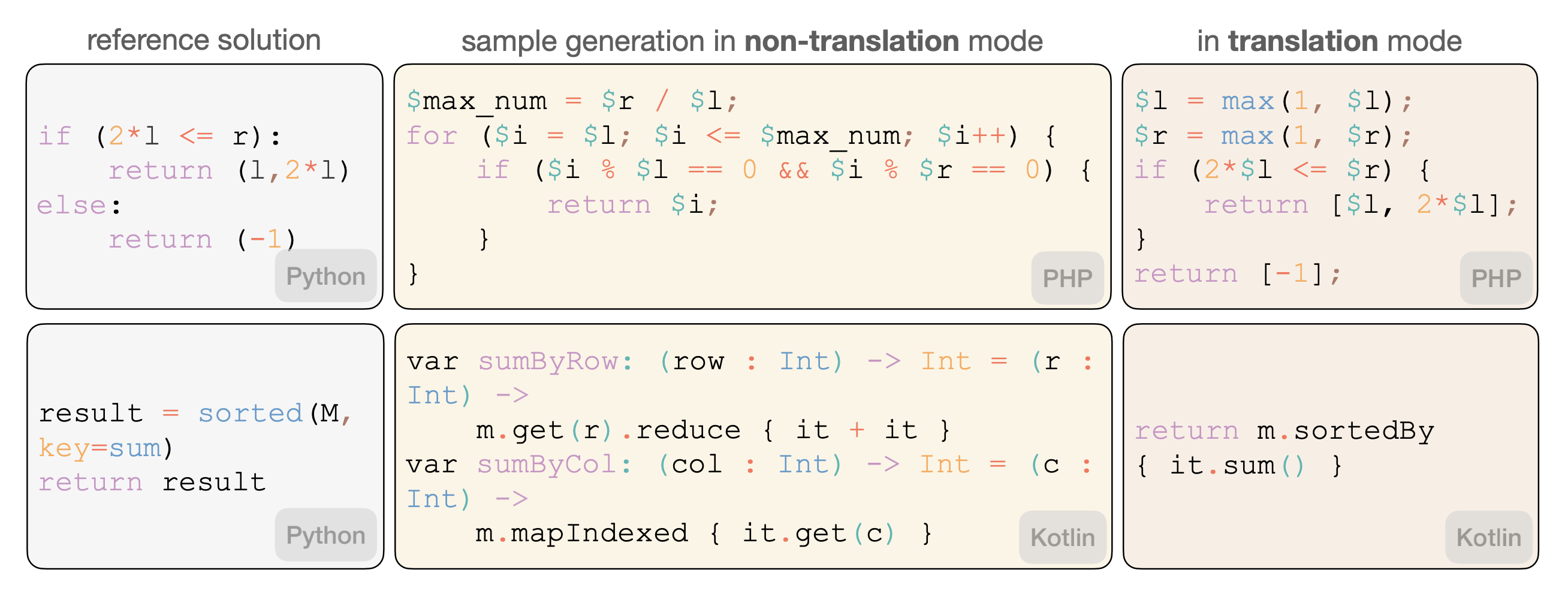
Task: Click the "sumByRow" variable name
Action: (x=548, y=361)
